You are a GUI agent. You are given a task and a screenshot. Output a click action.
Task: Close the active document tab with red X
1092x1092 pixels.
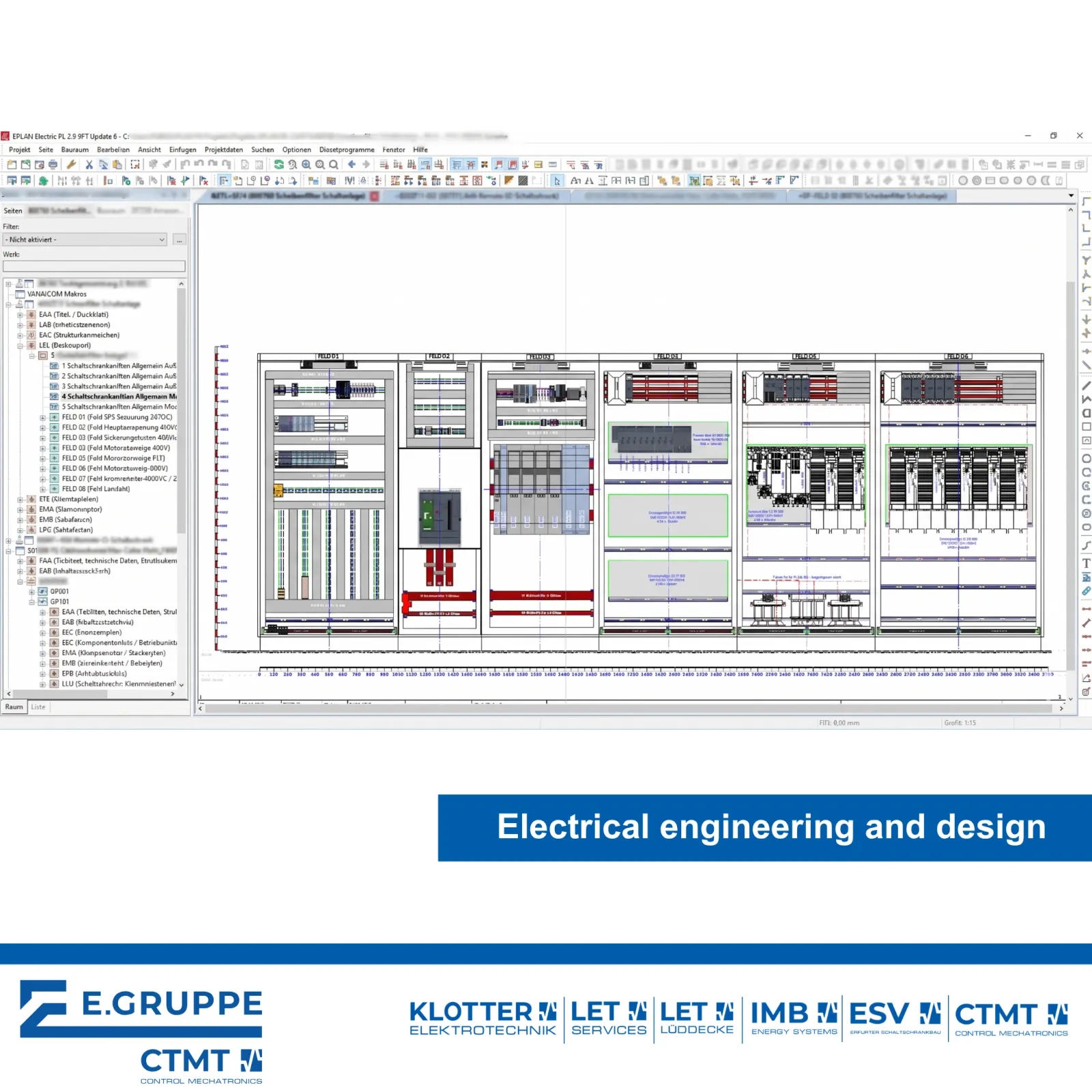(x=375, y=196)
